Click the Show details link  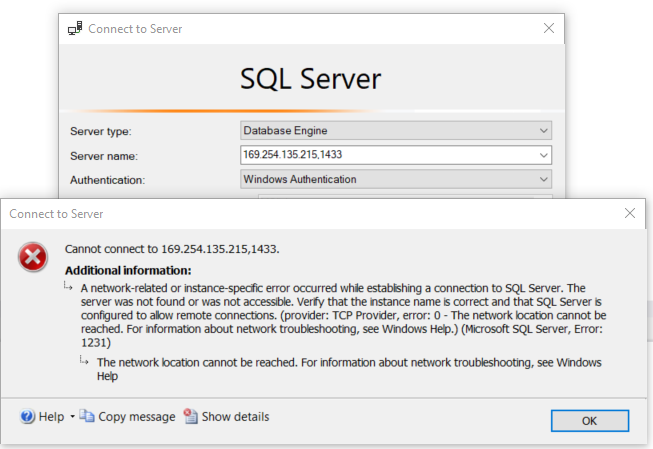(235, 417)
